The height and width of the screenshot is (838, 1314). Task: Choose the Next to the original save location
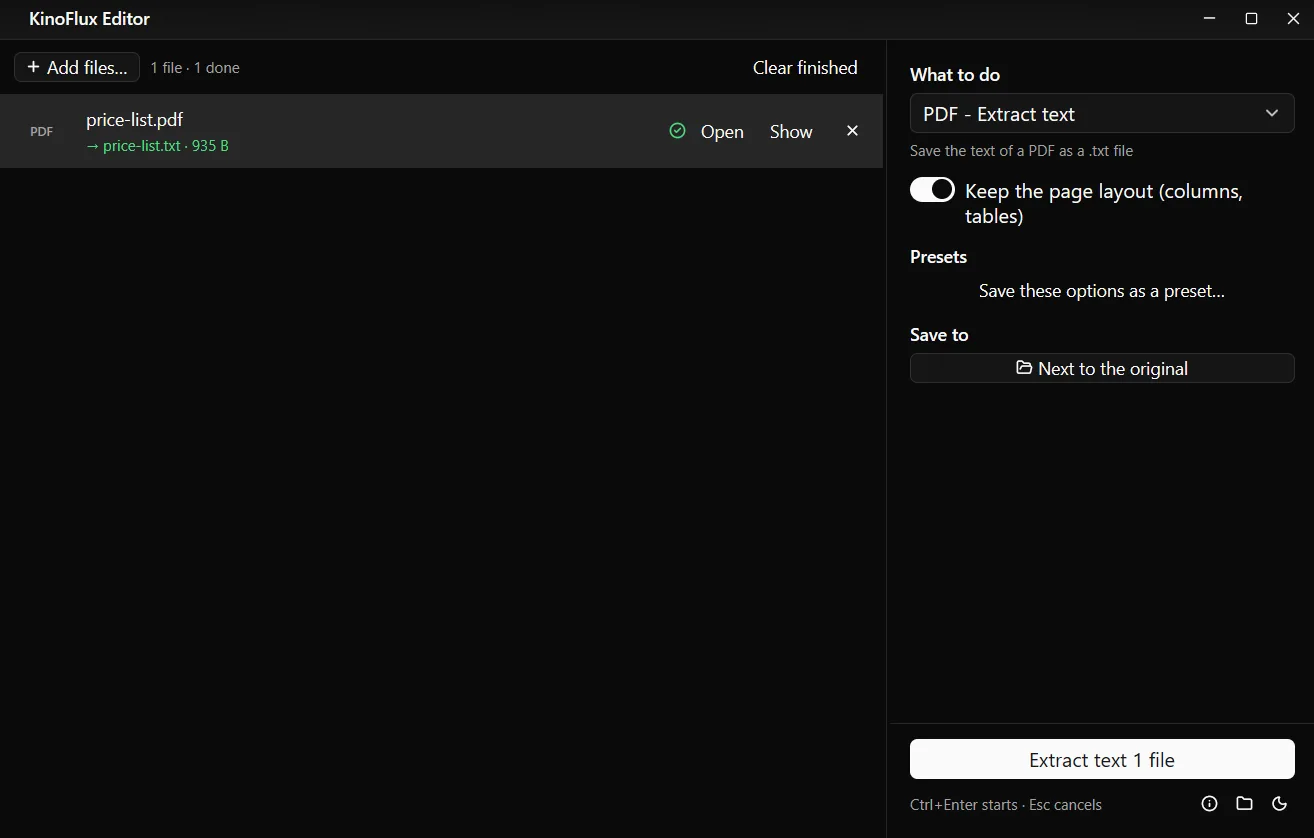(x=1102, y=368)
